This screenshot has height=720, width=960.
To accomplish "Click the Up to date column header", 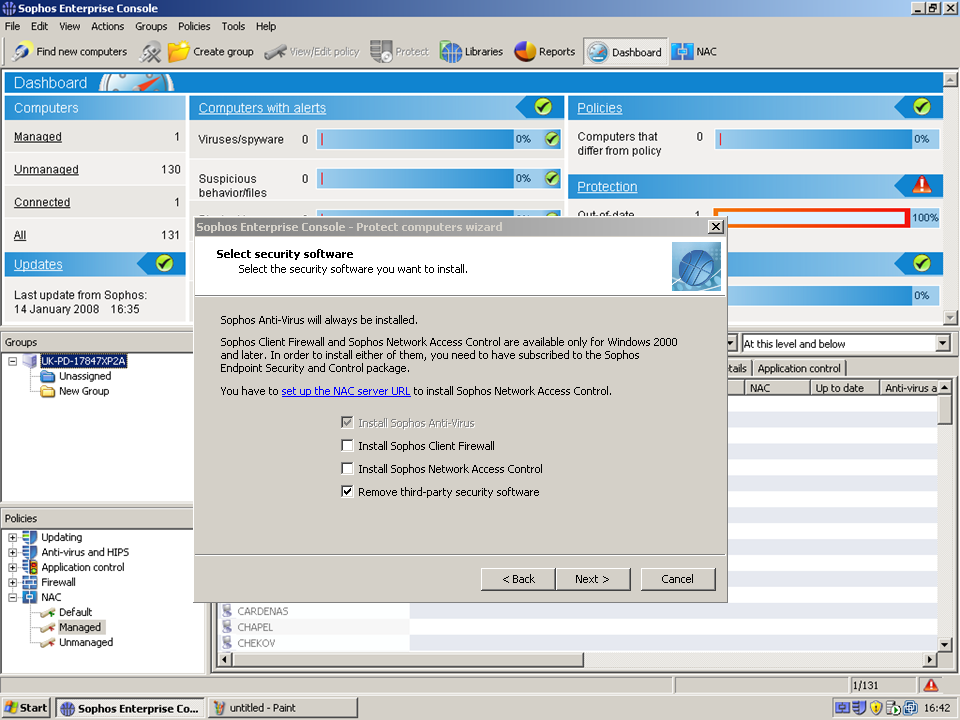I will (844, 388).
